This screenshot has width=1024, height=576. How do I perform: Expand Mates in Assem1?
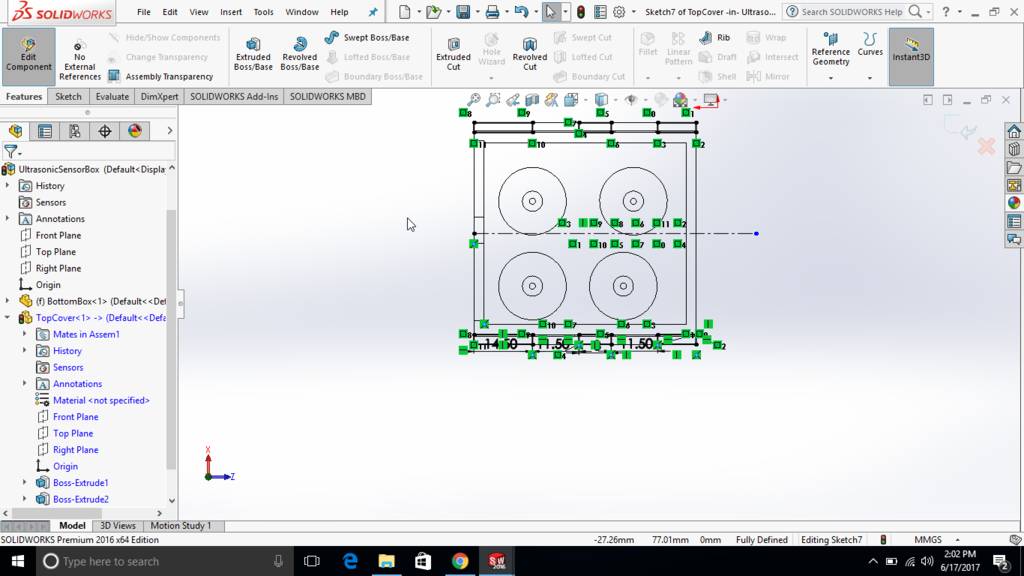coord(25,334)
